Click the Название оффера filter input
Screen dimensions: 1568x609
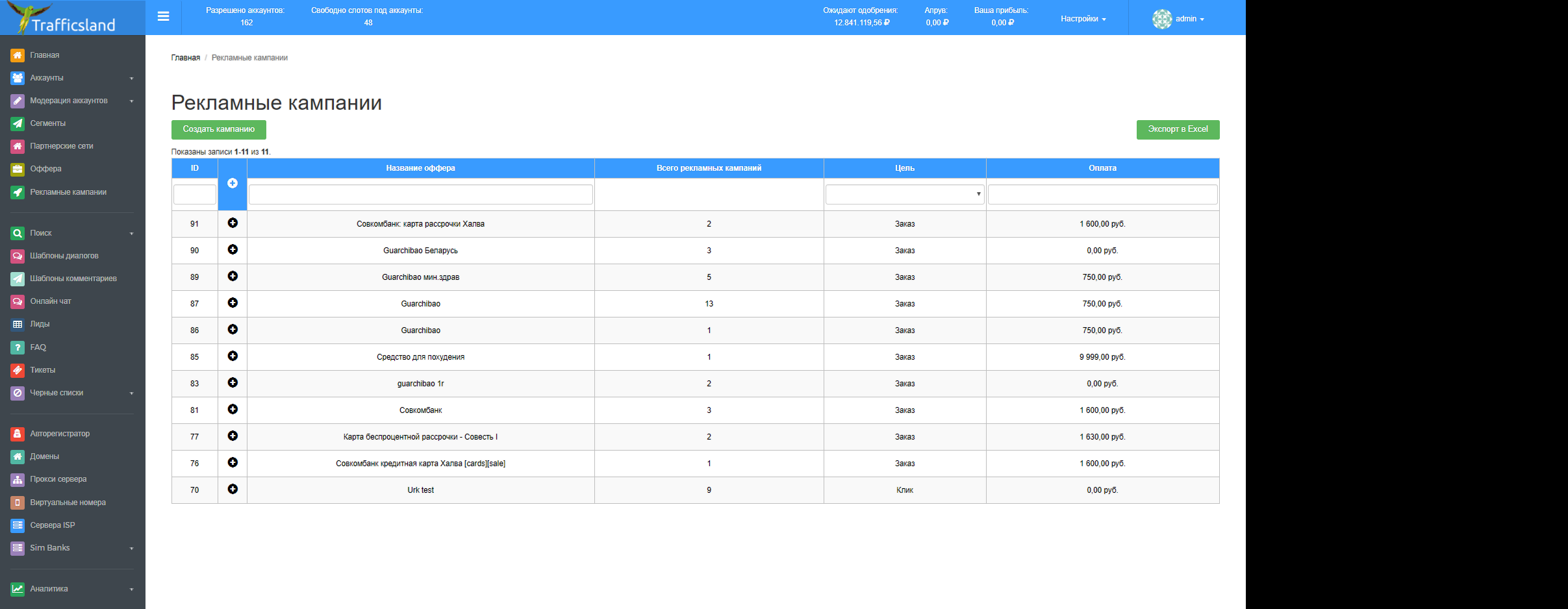coord(421,194)
